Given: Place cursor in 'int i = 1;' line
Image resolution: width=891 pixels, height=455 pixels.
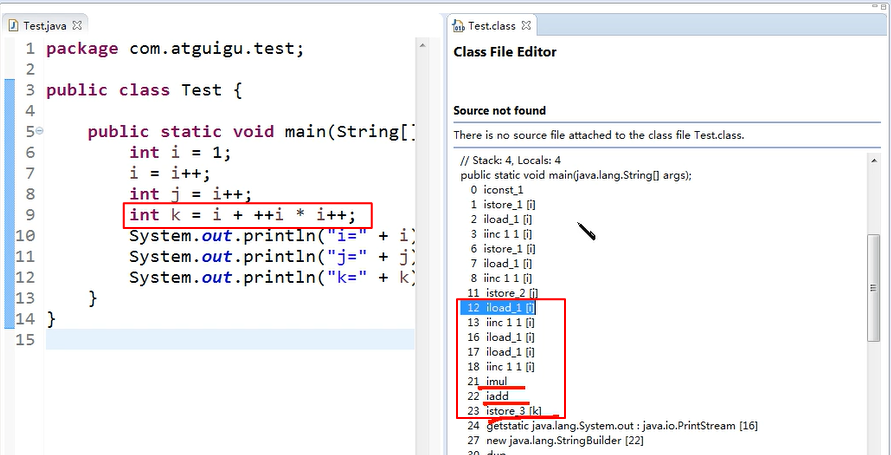Looking at the screenshot, I should pyautogui.click(x=180, y=152).
